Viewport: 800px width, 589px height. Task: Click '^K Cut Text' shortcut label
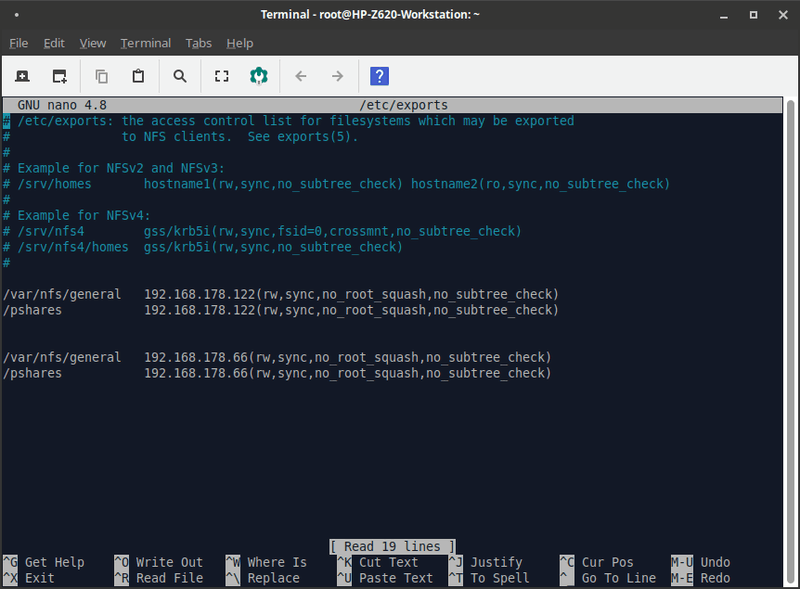(x=378, y=562)
